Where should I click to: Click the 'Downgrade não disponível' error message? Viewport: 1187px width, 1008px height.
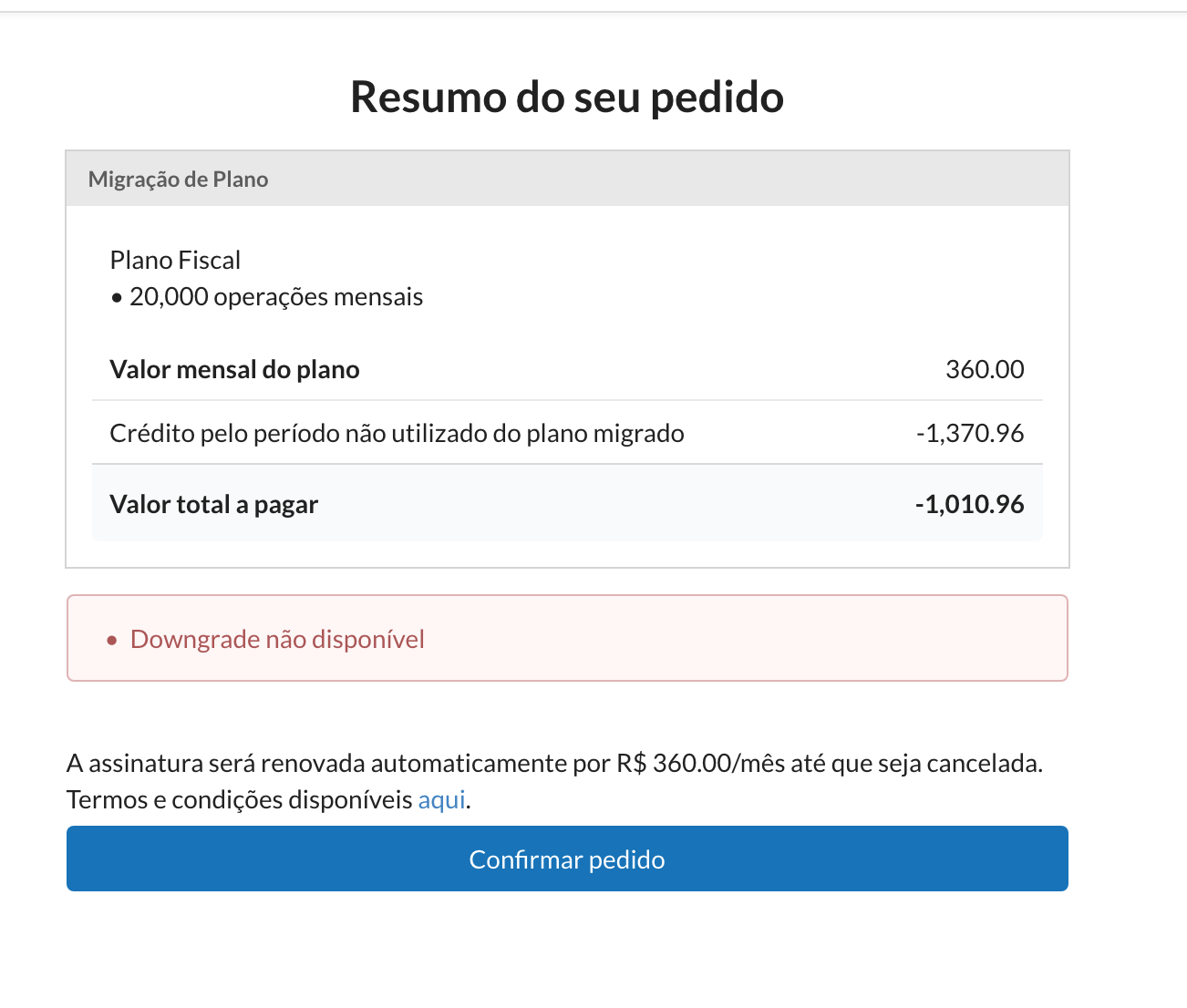(x=277, y=640)
